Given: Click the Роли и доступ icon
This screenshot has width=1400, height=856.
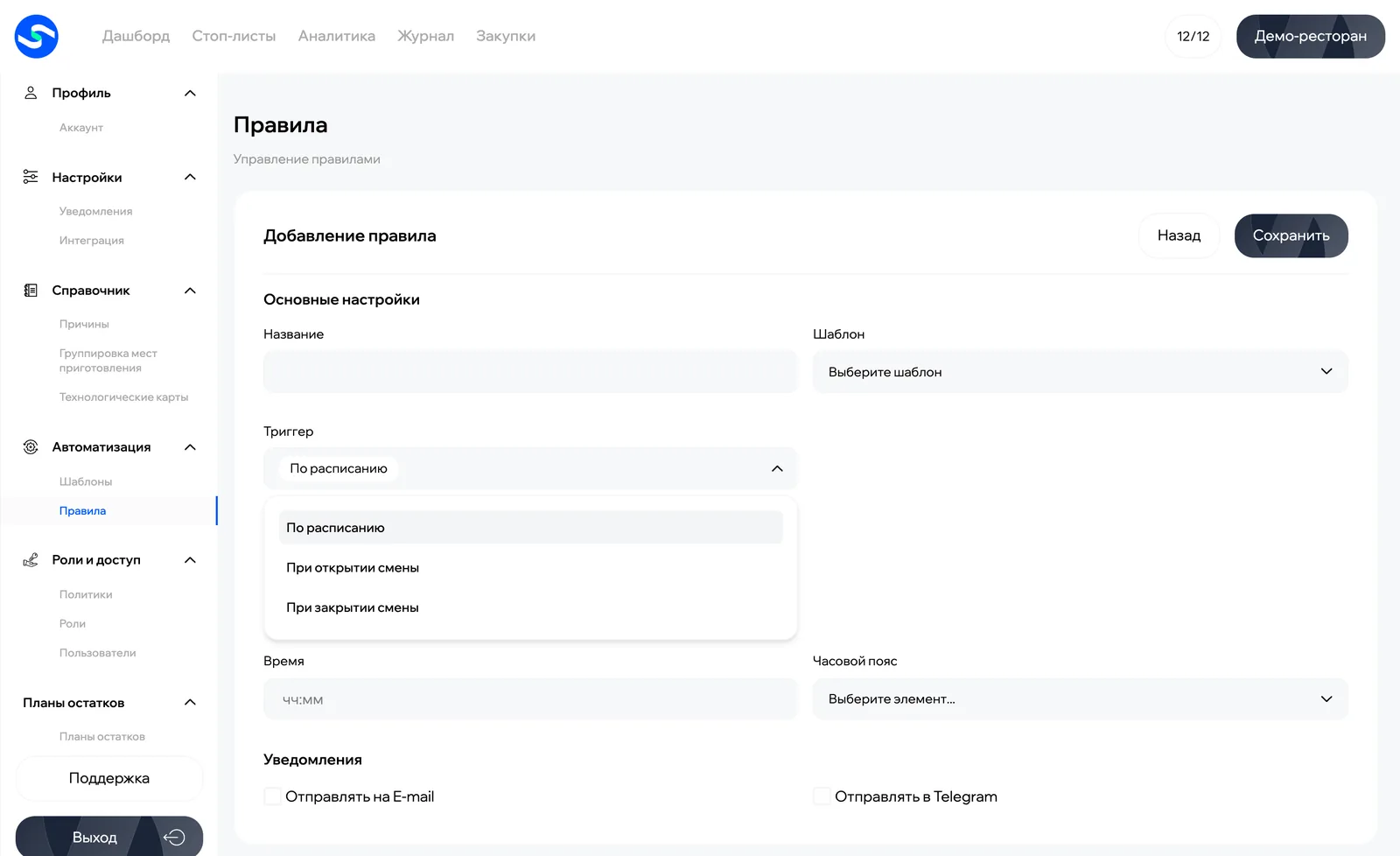Looking at the screenshot, I should 31,560.
